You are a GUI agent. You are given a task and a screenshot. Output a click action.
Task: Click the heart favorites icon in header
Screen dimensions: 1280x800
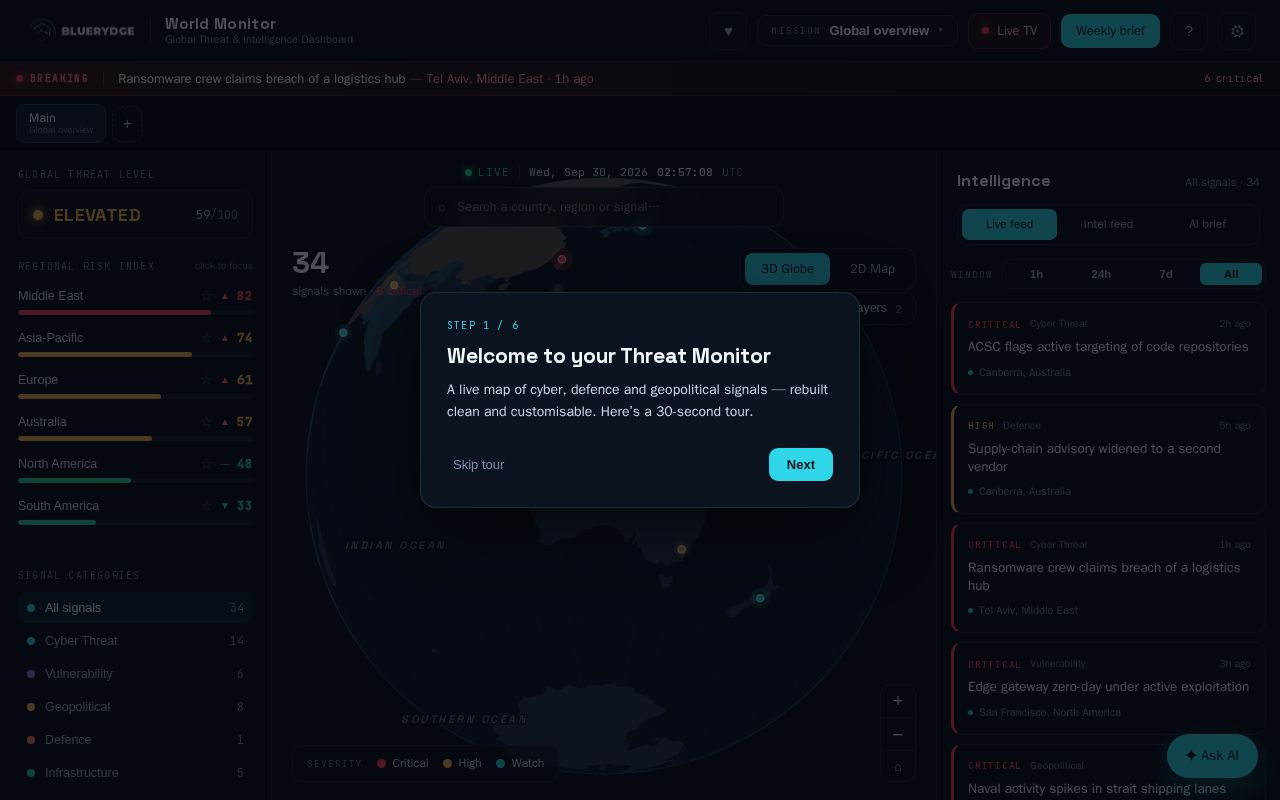728,31
